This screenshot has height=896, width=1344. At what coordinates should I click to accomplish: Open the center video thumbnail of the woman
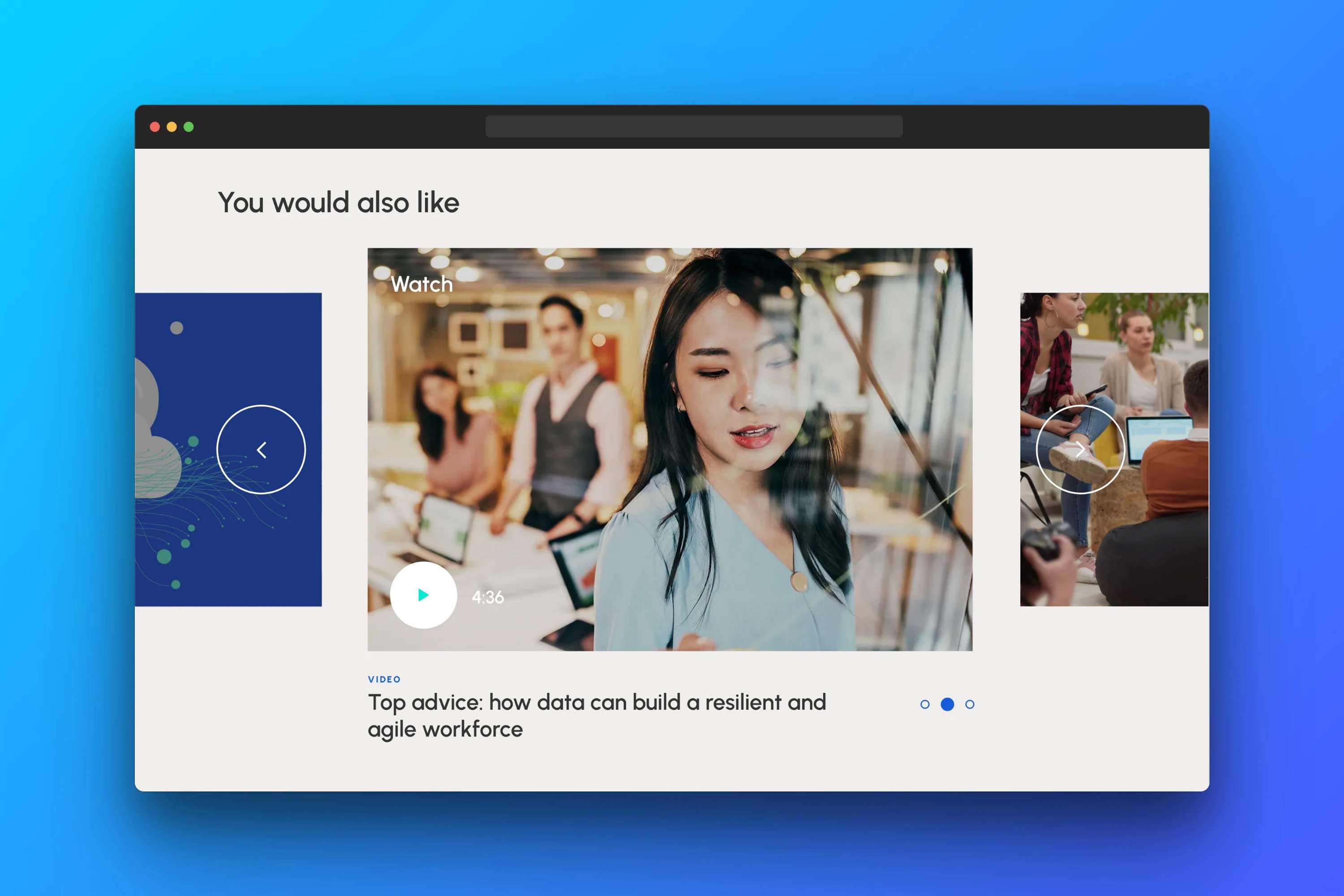point(669,449)
